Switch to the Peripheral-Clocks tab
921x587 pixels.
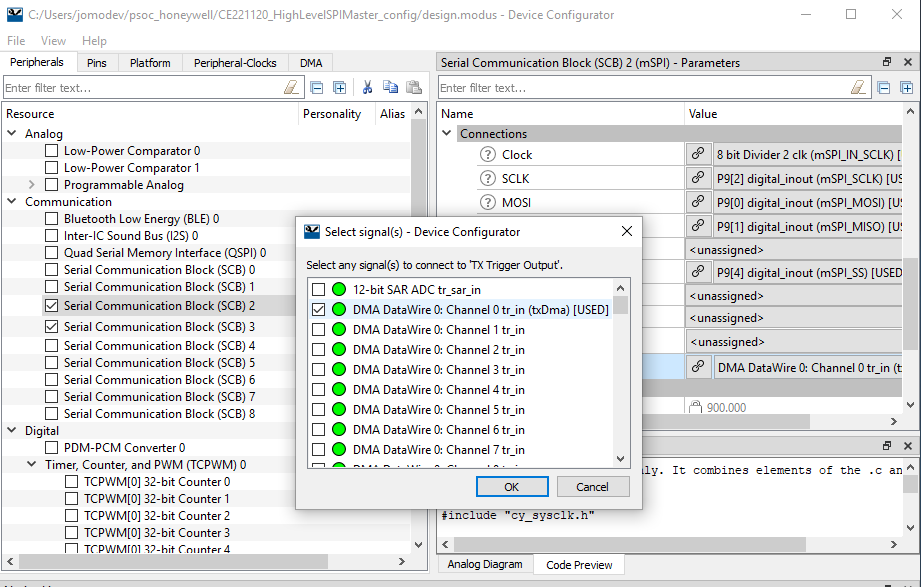point(235,63)
